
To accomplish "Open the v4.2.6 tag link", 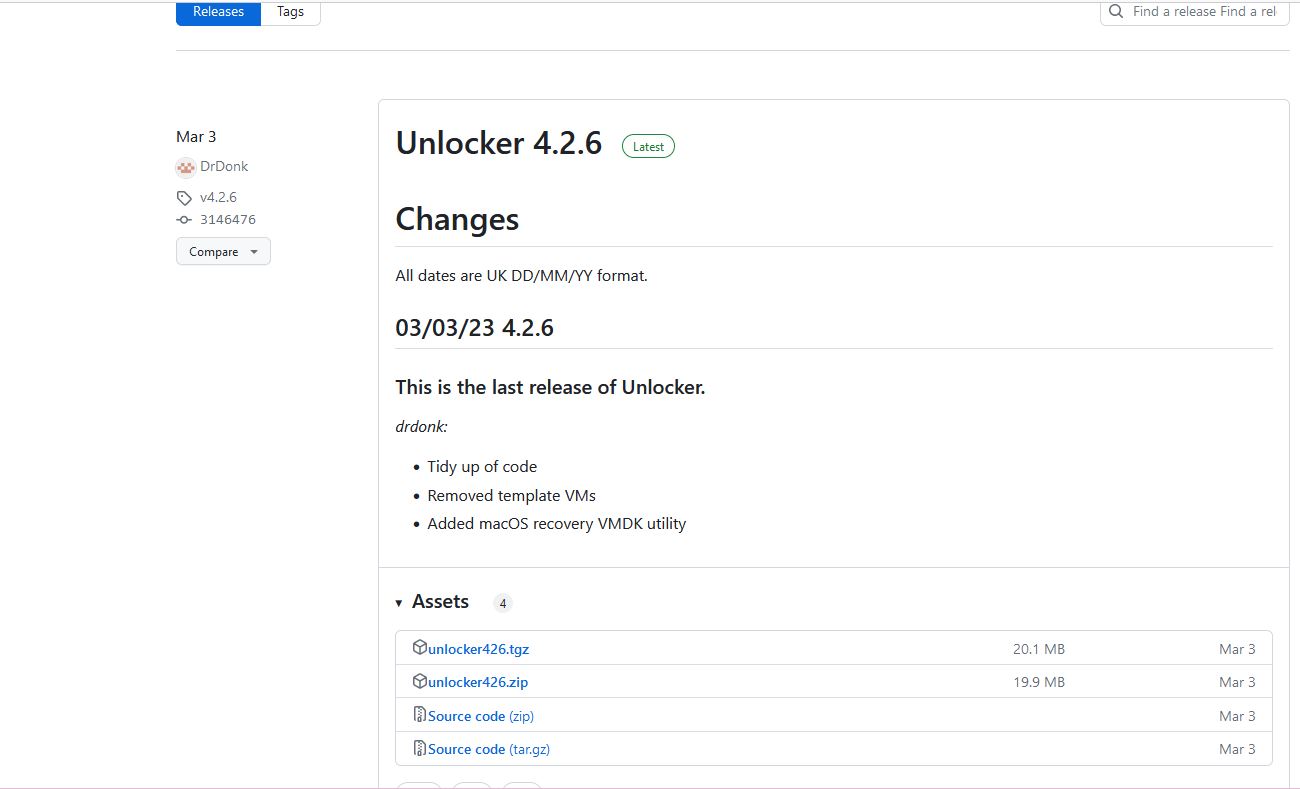I will tap(218, 198).
